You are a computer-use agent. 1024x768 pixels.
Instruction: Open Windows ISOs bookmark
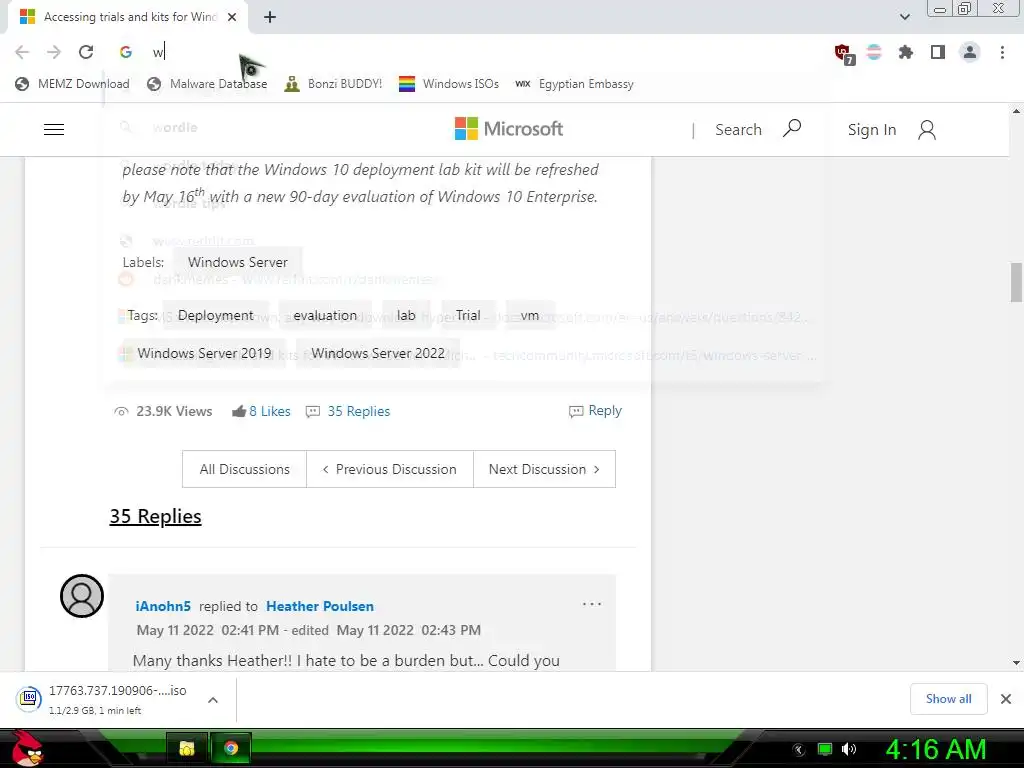(449, 84)
